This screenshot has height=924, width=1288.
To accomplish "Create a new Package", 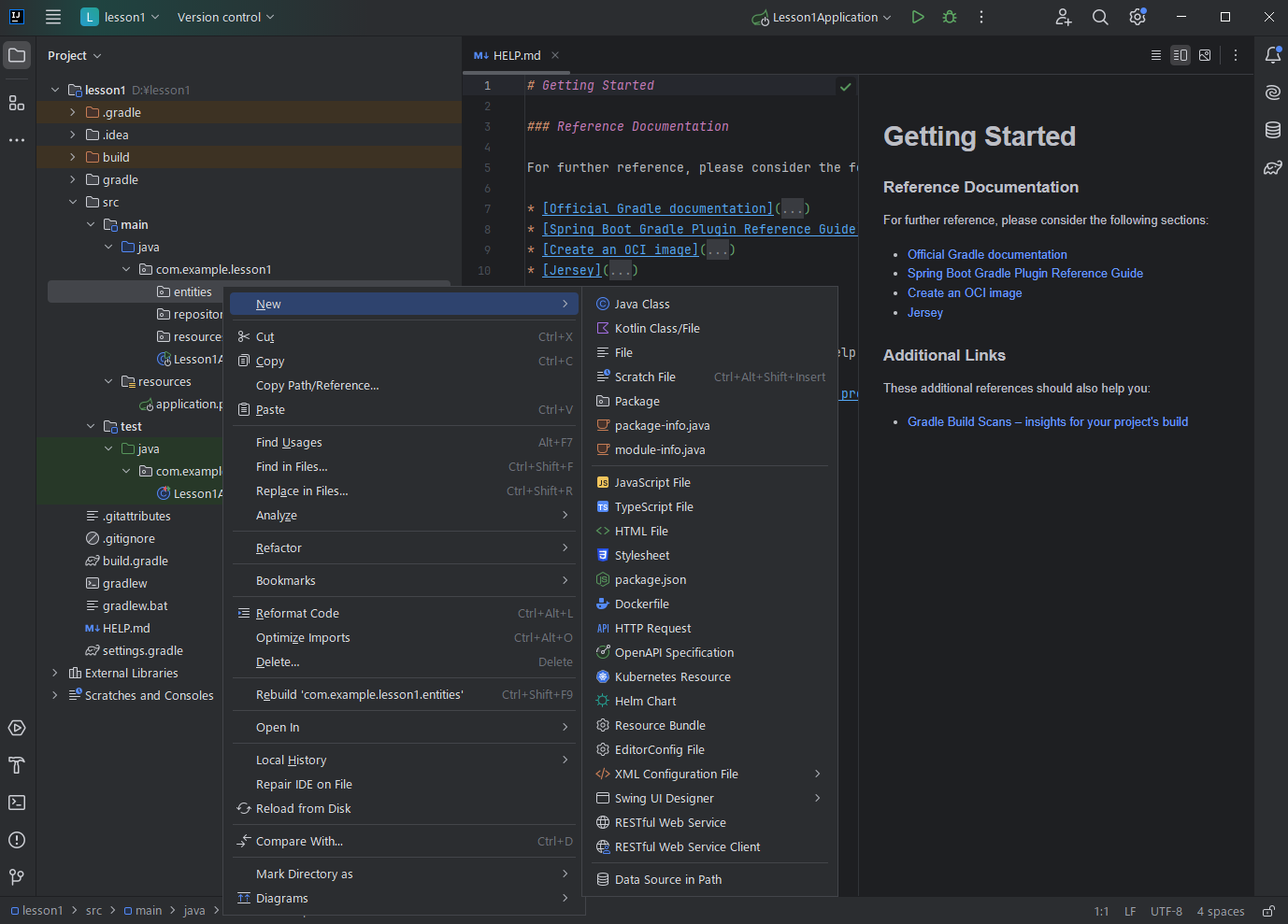I will [x=710, y=401].
